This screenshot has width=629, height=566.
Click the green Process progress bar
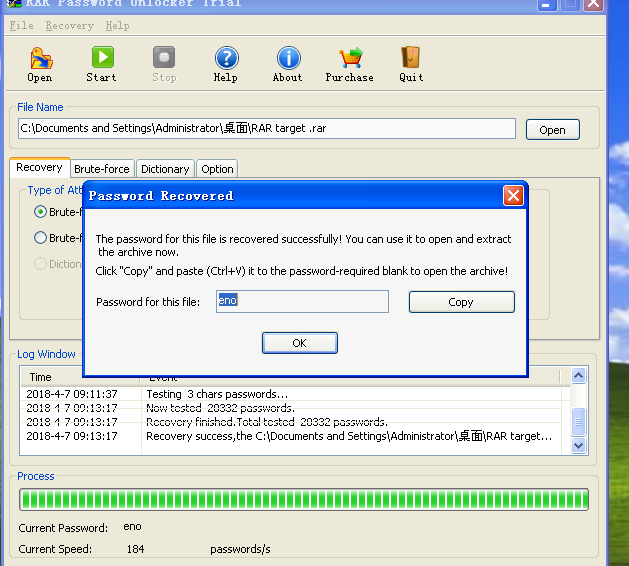304,499
